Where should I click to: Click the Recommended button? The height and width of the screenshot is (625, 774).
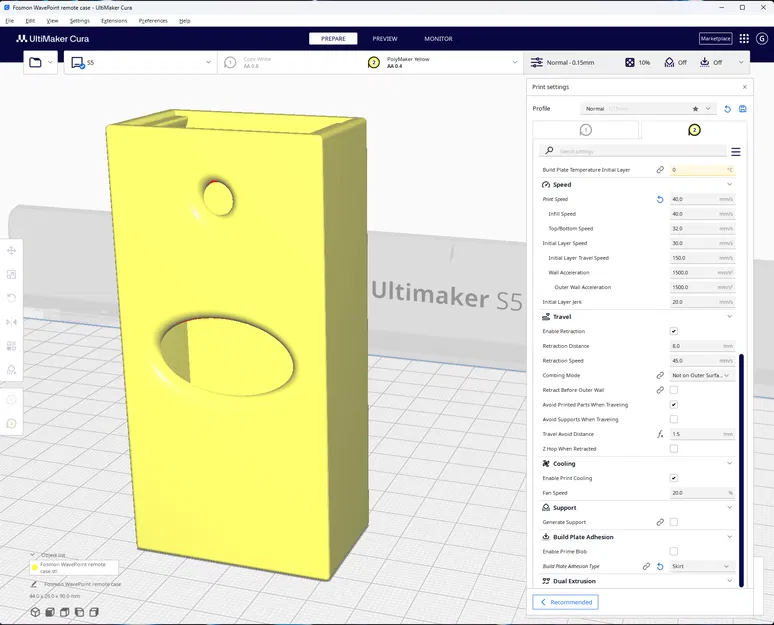pyautogui.click(x=566, y=602)
